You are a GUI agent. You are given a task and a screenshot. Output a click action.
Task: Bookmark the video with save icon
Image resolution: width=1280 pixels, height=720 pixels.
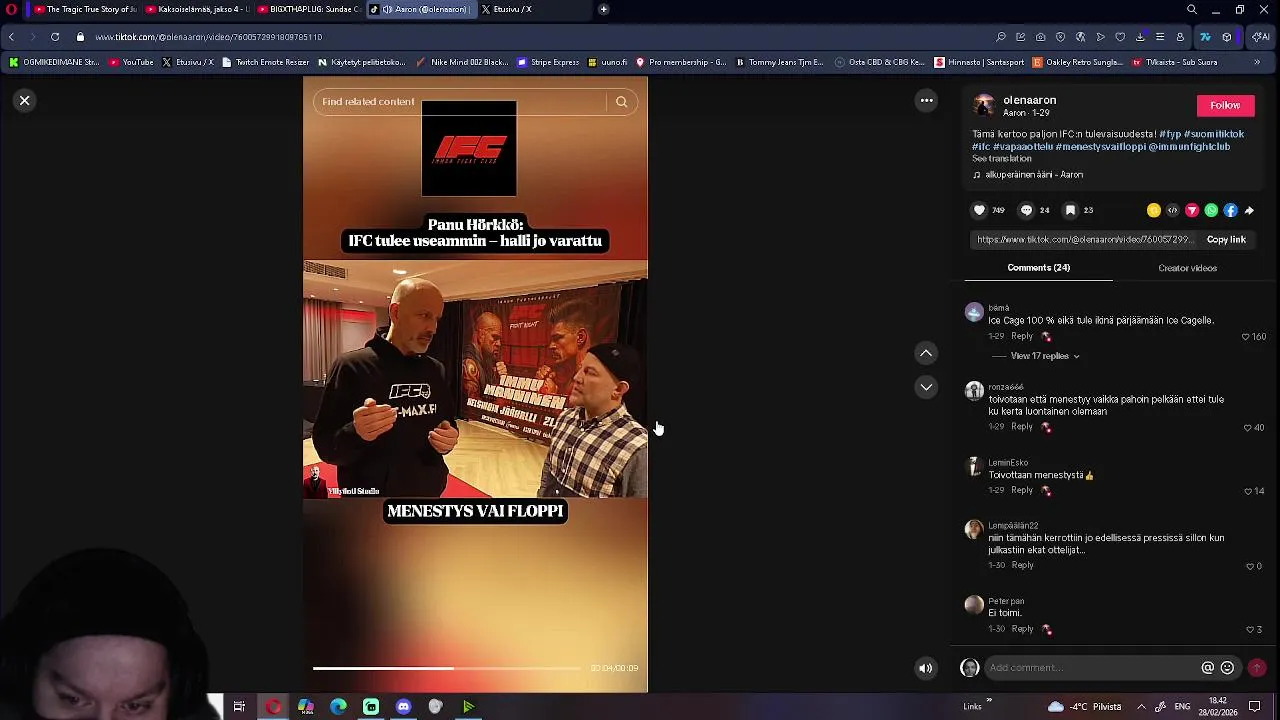tap(1070, 210)
